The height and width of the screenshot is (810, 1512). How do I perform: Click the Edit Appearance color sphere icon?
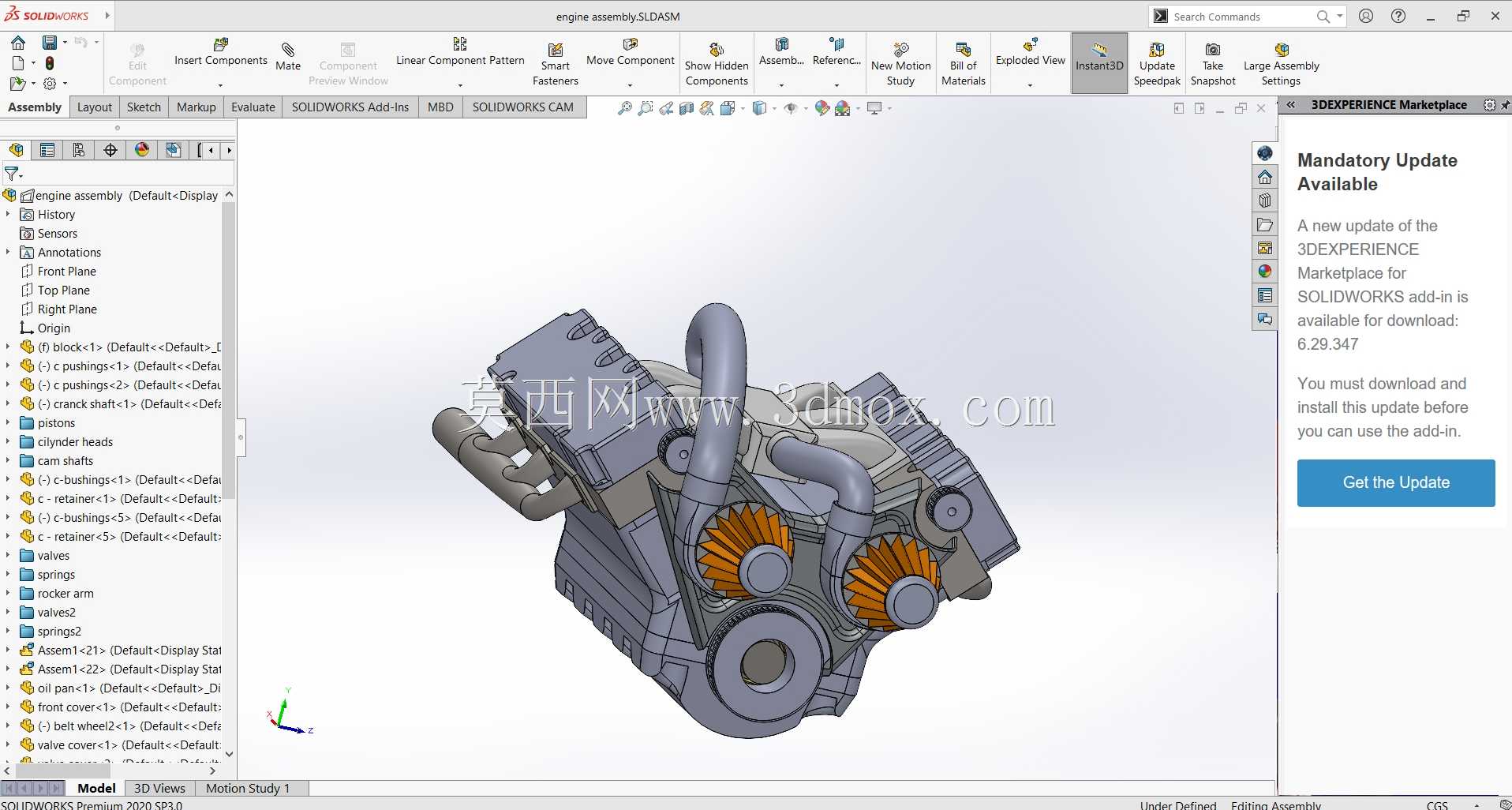point(823,108)
